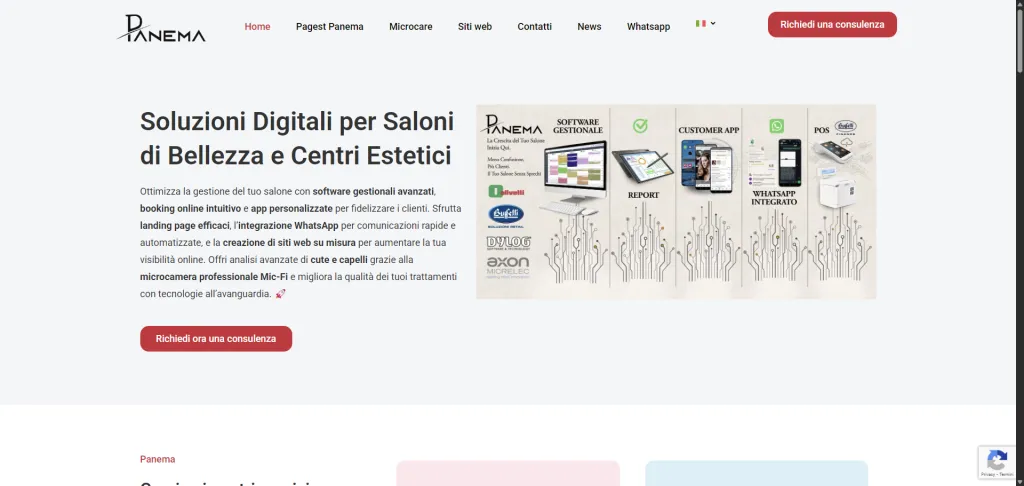Select Siti web in the navigation
The image size is (1024, 486).
[x=475, y=26]
